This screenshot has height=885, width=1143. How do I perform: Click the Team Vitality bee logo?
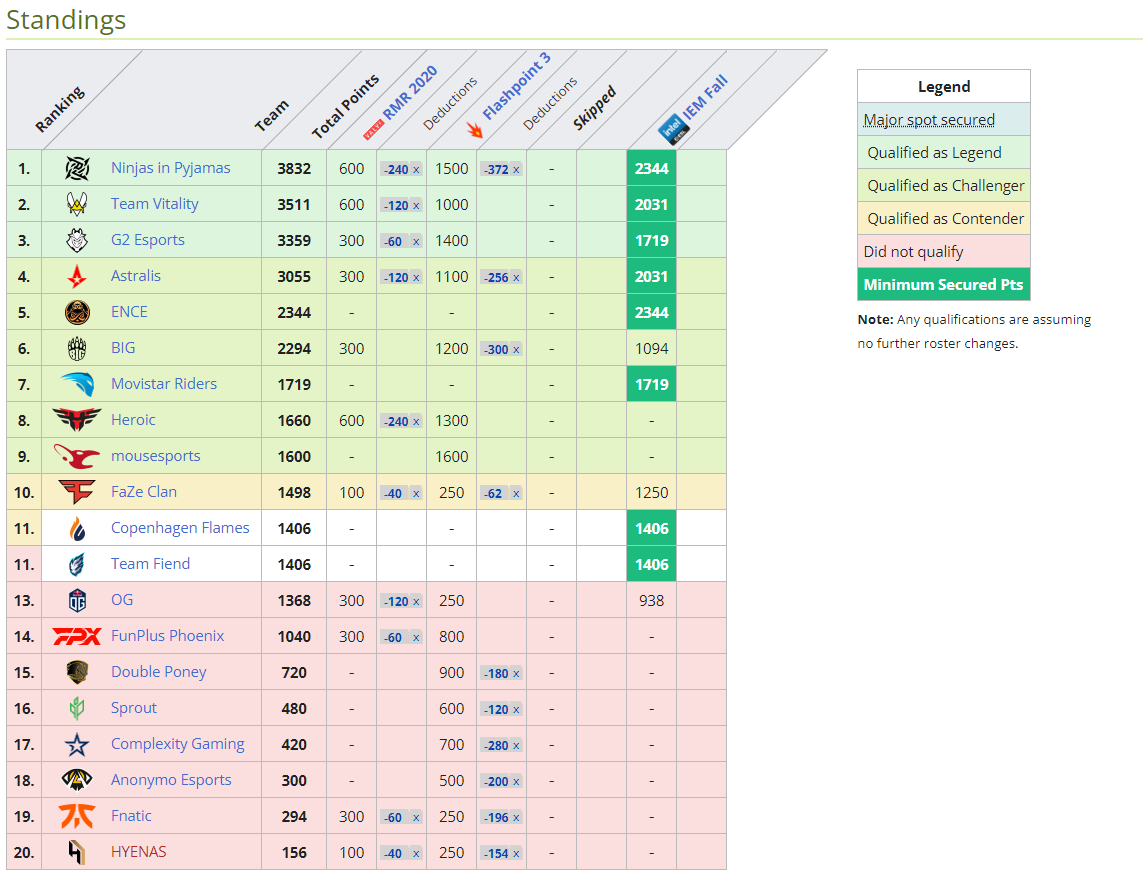(x=77, y=204)
